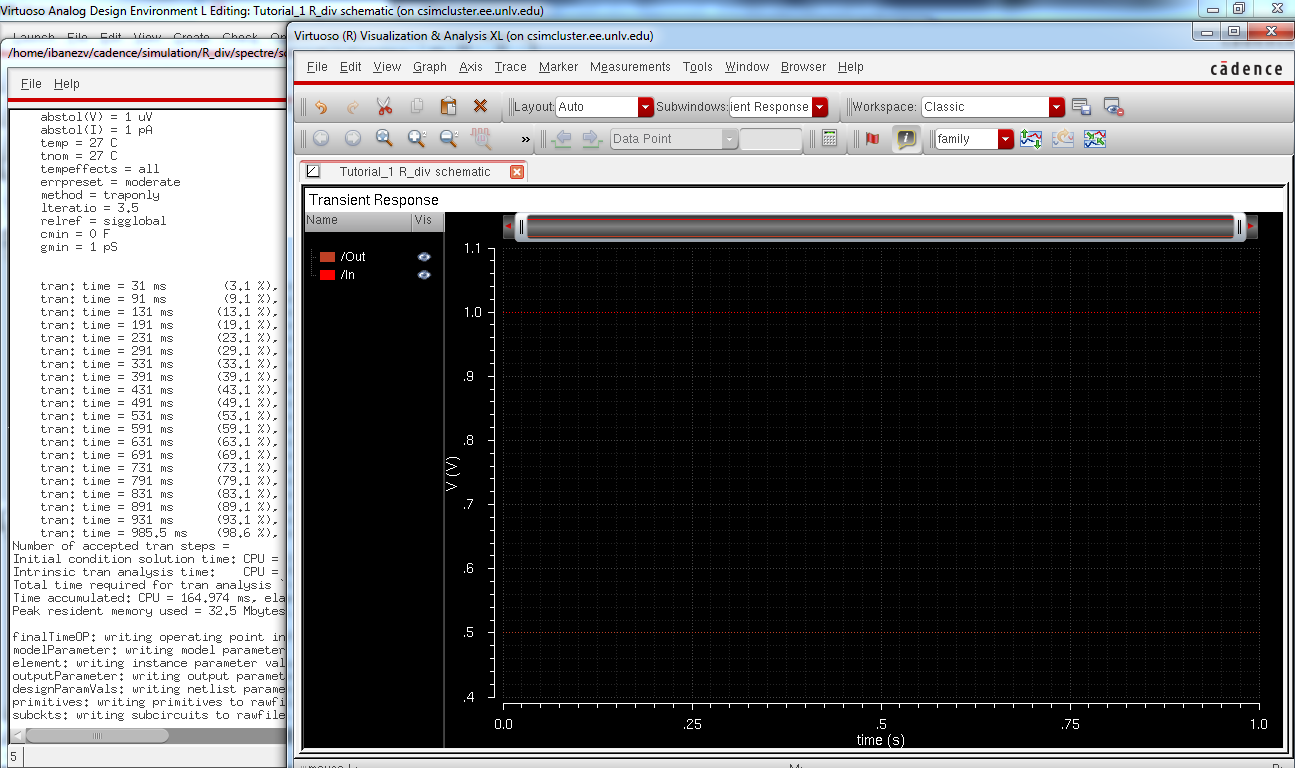Image resolution: width=1295 pixels, height=768 pixels.
Task: Select the Tutorial_1 R_div schematic tab
Action: click(x=414, y=172)
